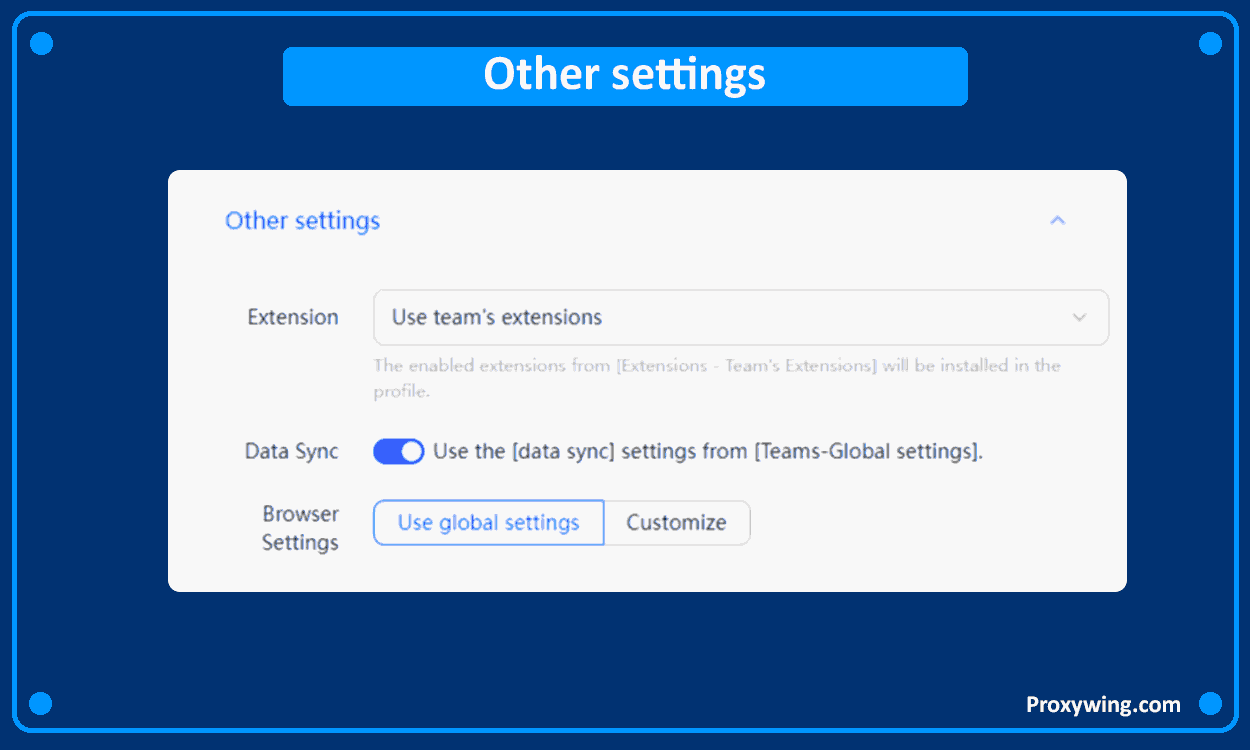Click the Extension field's dropdown arrow
Viewport: 1250px width, 750px height.
click(x=1079, y=318)
